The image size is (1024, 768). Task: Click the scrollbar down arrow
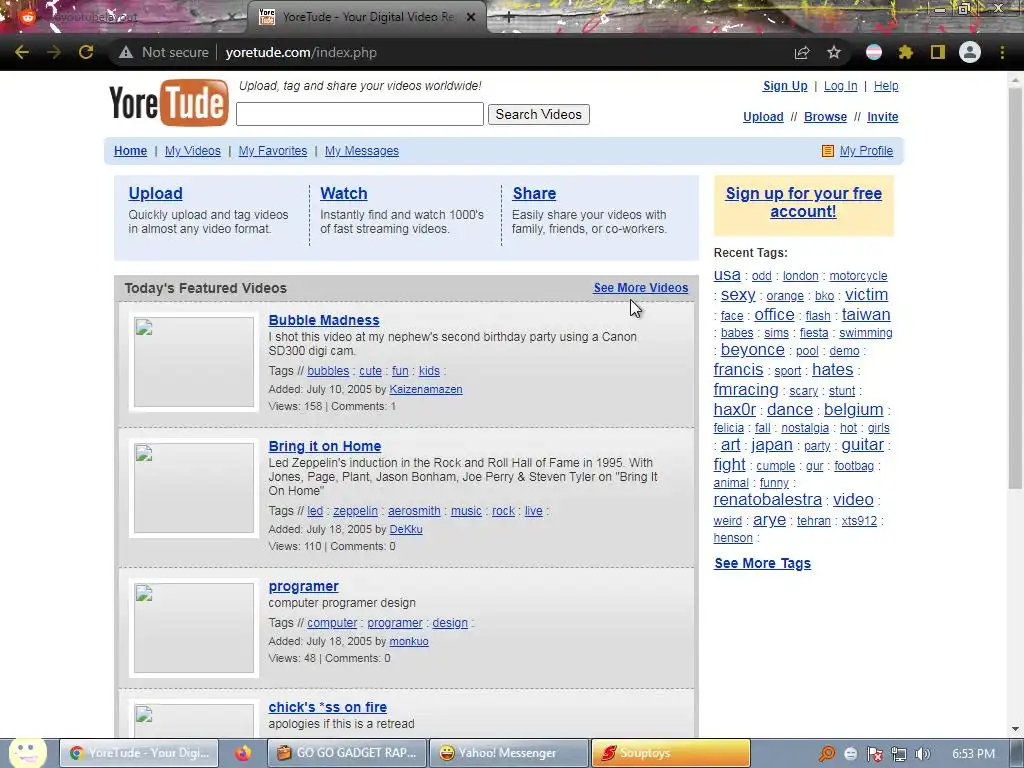pyautogui.click(x=1016, y=728)
